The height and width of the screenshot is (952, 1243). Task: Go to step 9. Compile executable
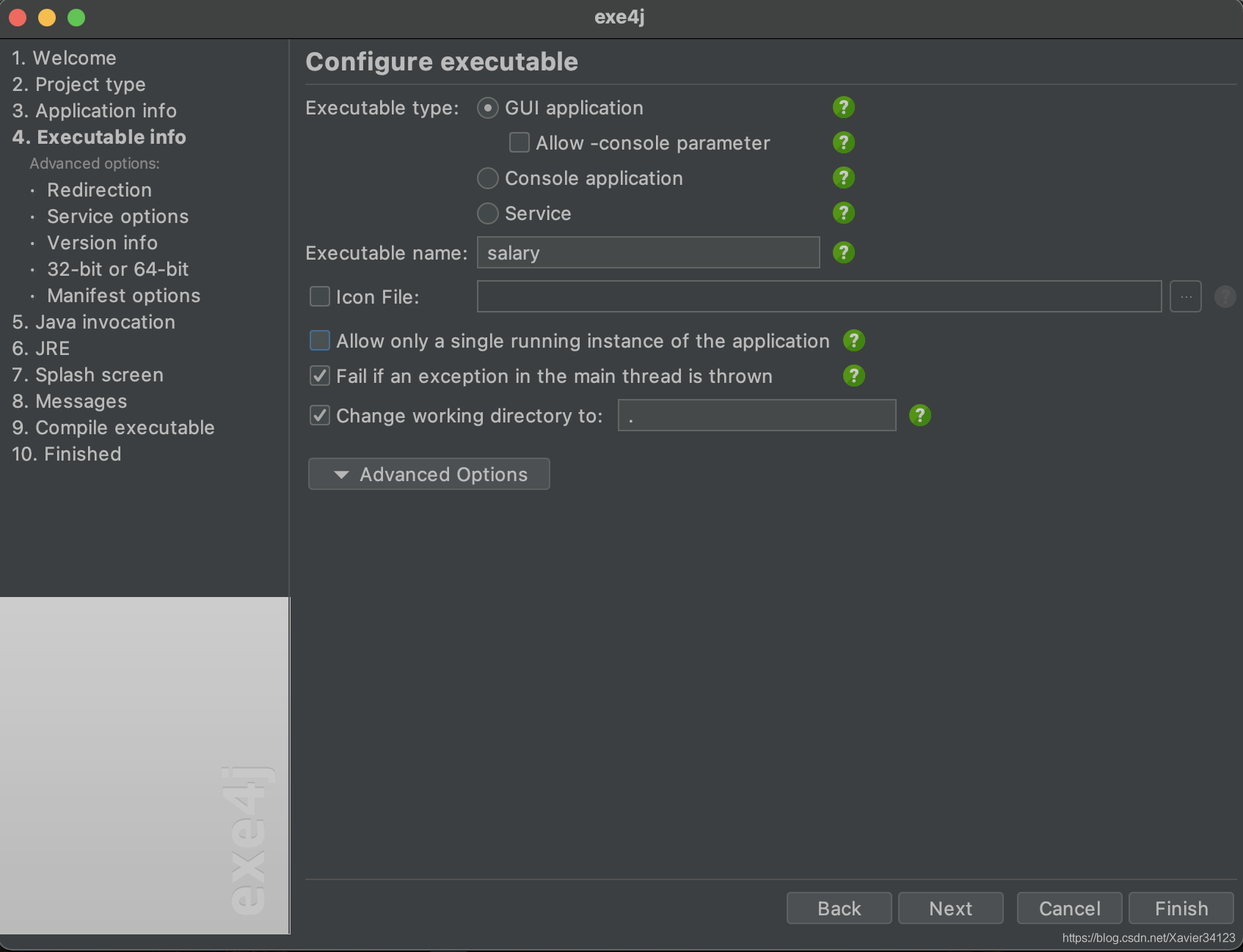[x=114, y=428]
